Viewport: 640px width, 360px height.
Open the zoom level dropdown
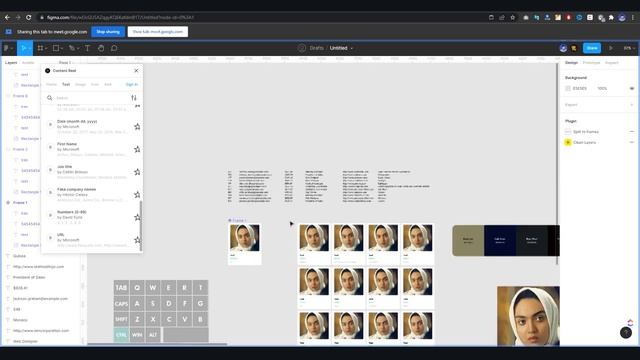pyautogui.click(x=628, y=48)
